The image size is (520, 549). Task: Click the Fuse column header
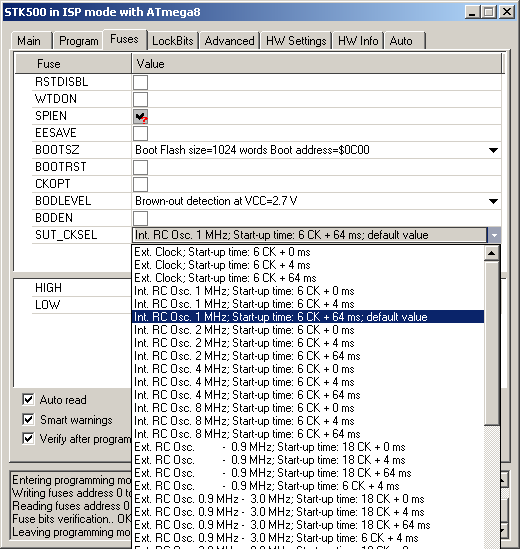click(73, 64)
